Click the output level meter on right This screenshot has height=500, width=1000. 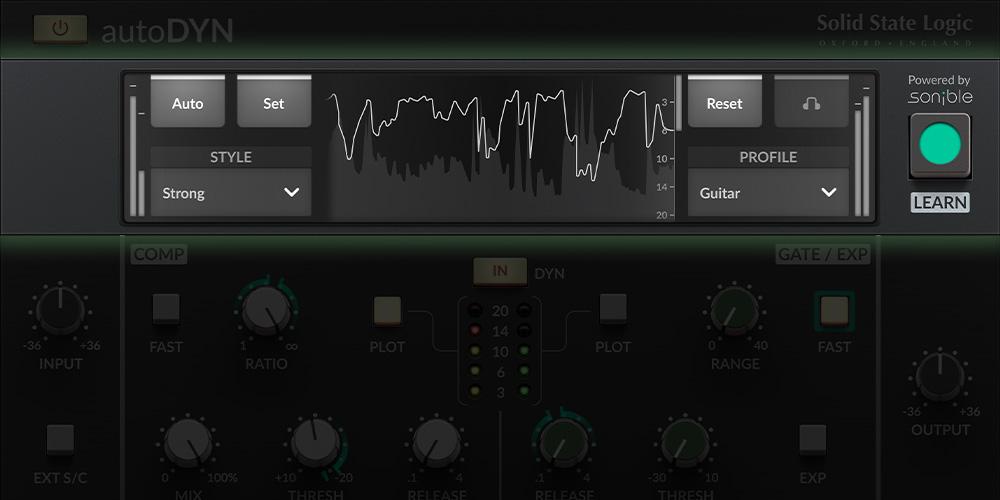click(862, 151)
